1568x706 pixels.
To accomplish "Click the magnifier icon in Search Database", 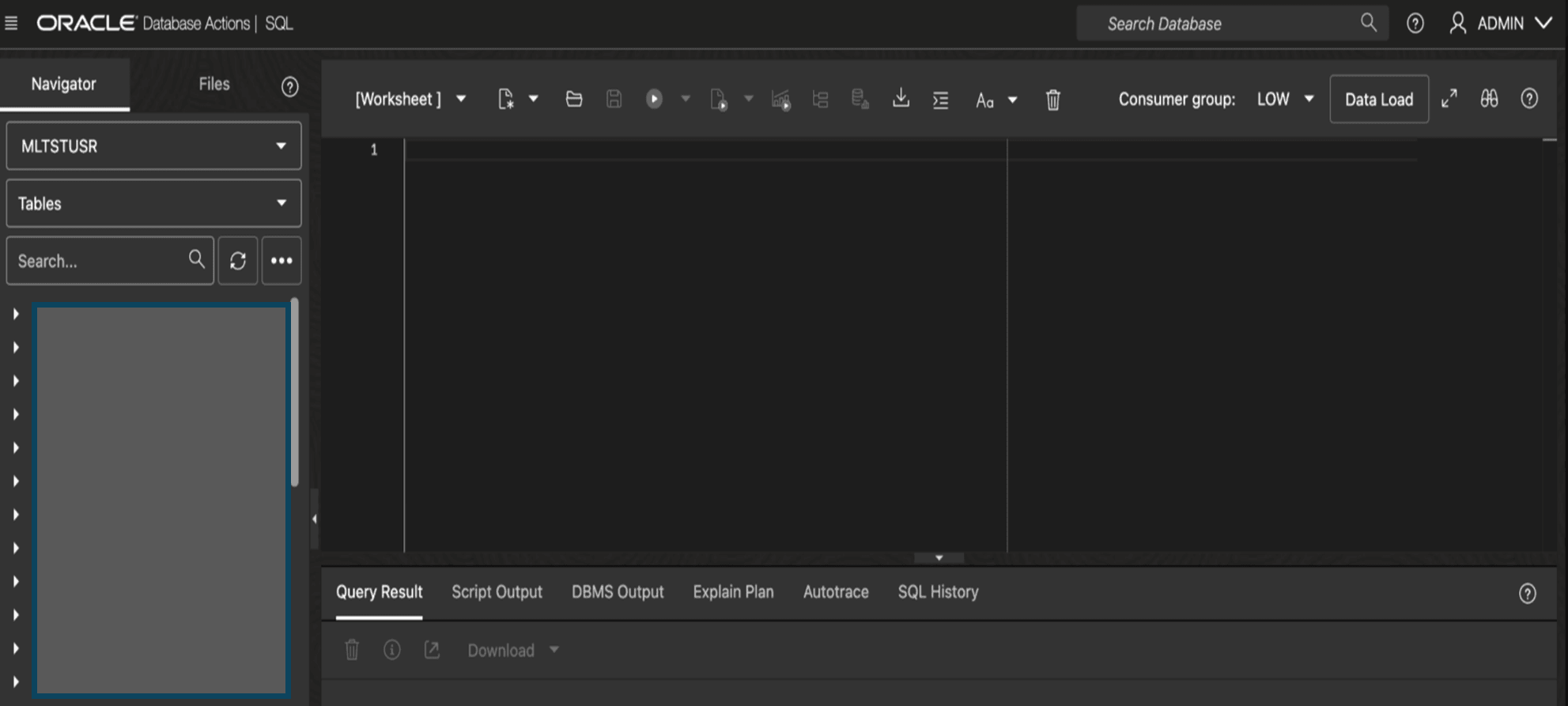I will pyautogui.click(x=1368, y=23).
